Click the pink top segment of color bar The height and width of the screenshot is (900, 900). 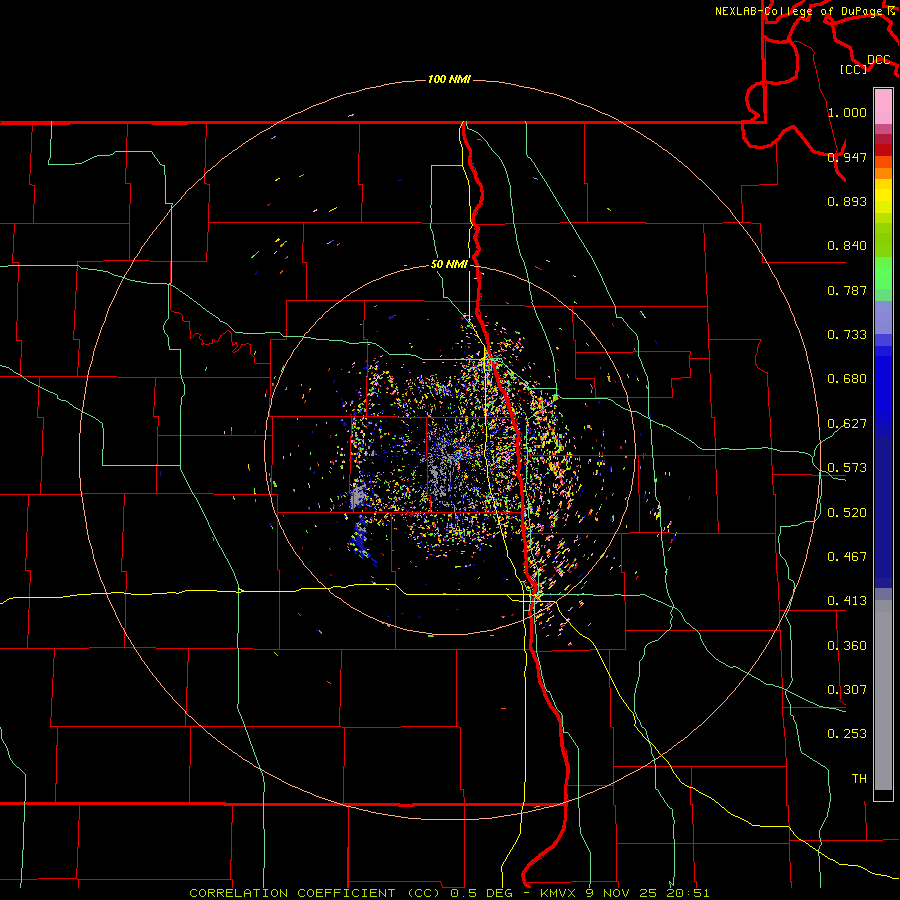[883, 107]
